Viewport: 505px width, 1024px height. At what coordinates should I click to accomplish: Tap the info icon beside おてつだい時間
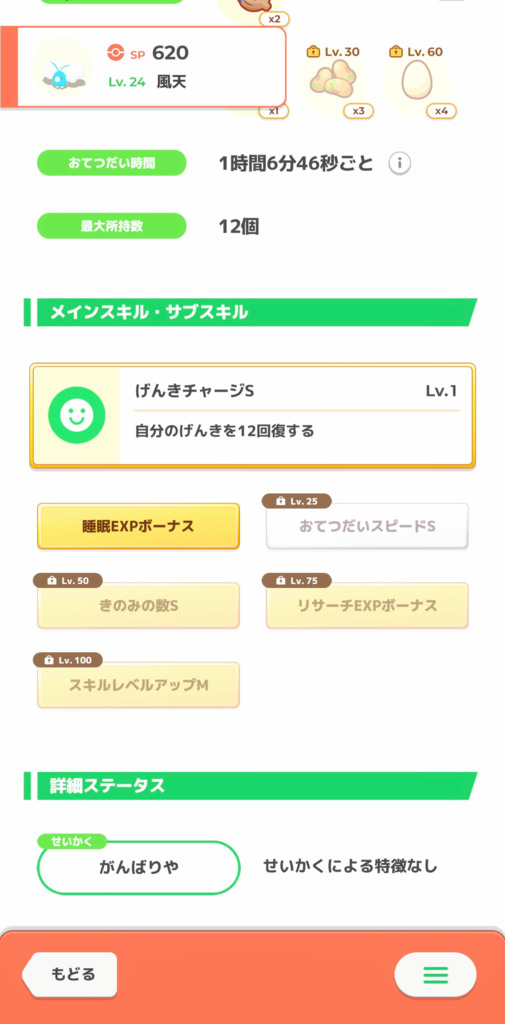click(399, 163)
